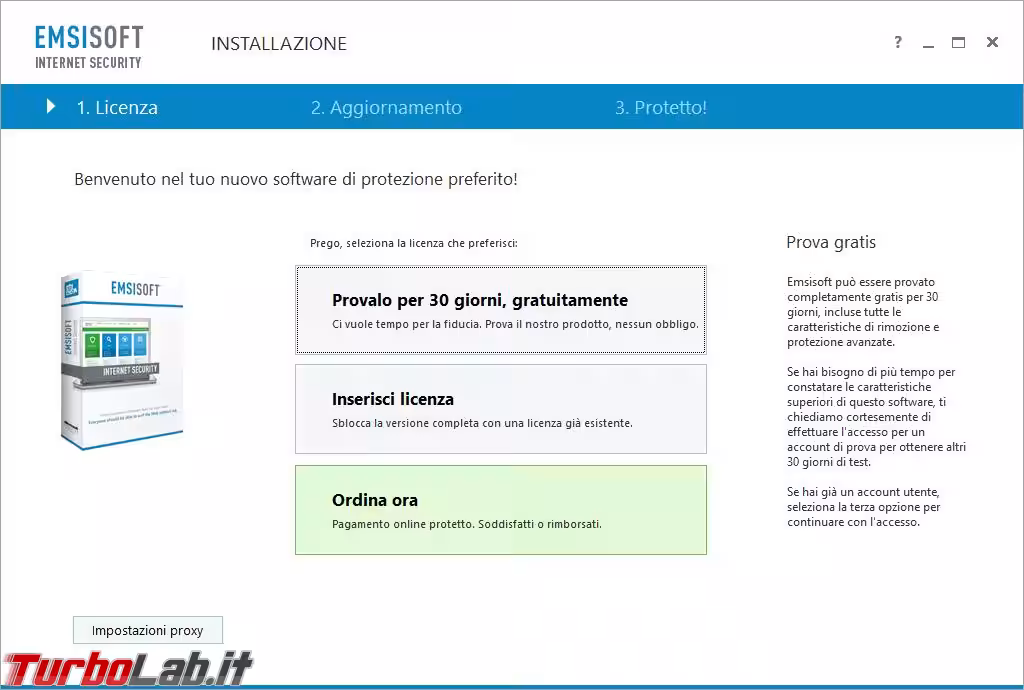The height and width of the screenshot is (690, 1024).
Task: Click the Emsisoft product box image
Action: pyautogui.click(x=122, y=360)
